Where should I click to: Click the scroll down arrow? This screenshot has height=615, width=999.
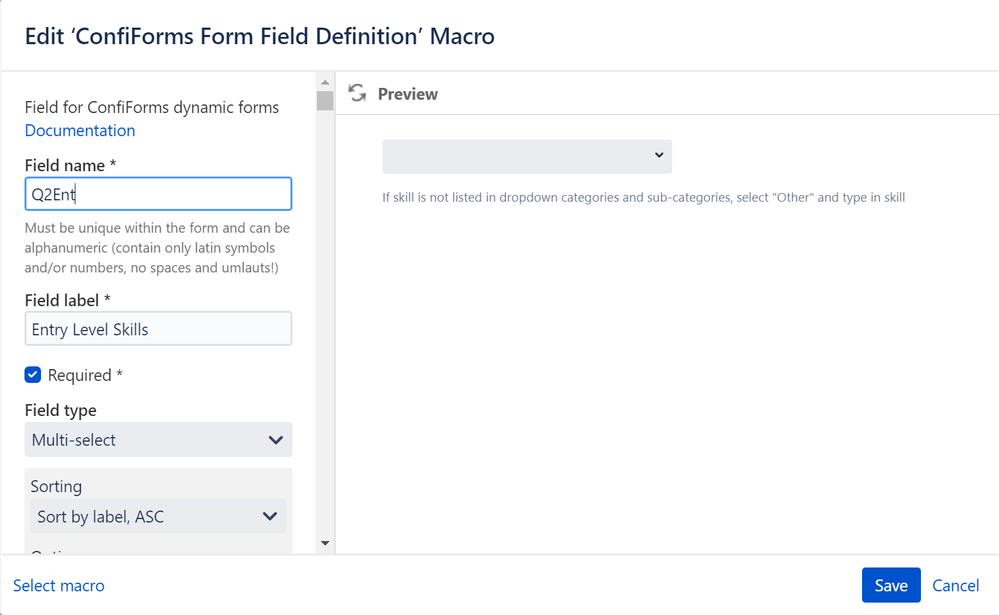(x=325, y=543)
